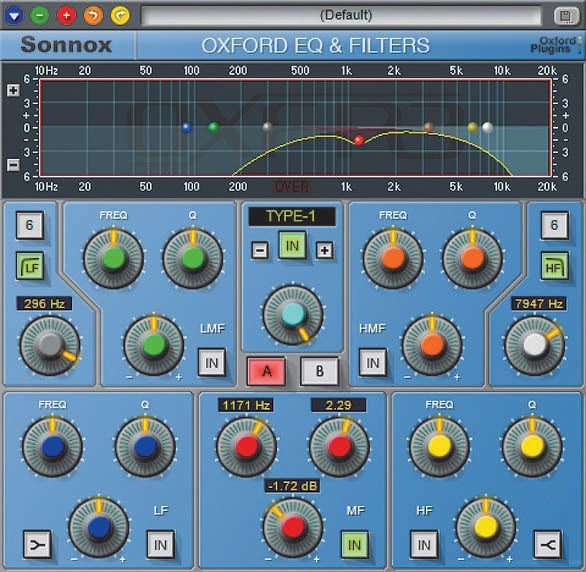Viewport: 586px width, 572px height.
Task: Click the 1171 Hz MF frequency readout
Action: pos(246,405)
